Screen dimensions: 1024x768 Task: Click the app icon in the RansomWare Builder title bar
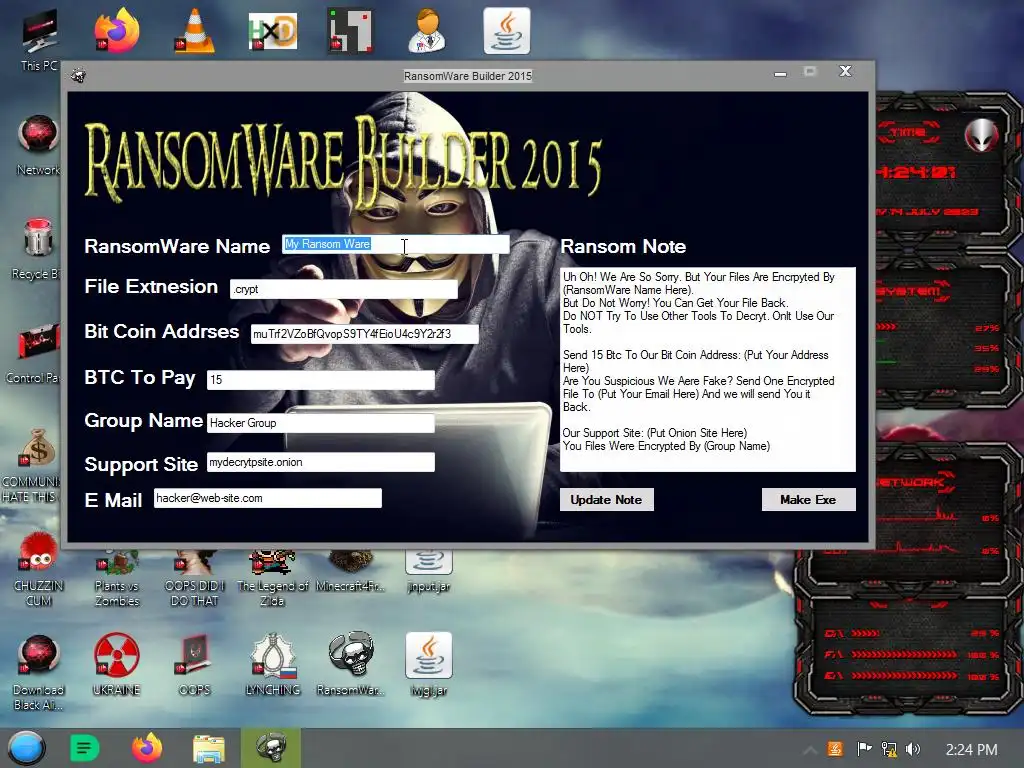click(x=78, y=76)
